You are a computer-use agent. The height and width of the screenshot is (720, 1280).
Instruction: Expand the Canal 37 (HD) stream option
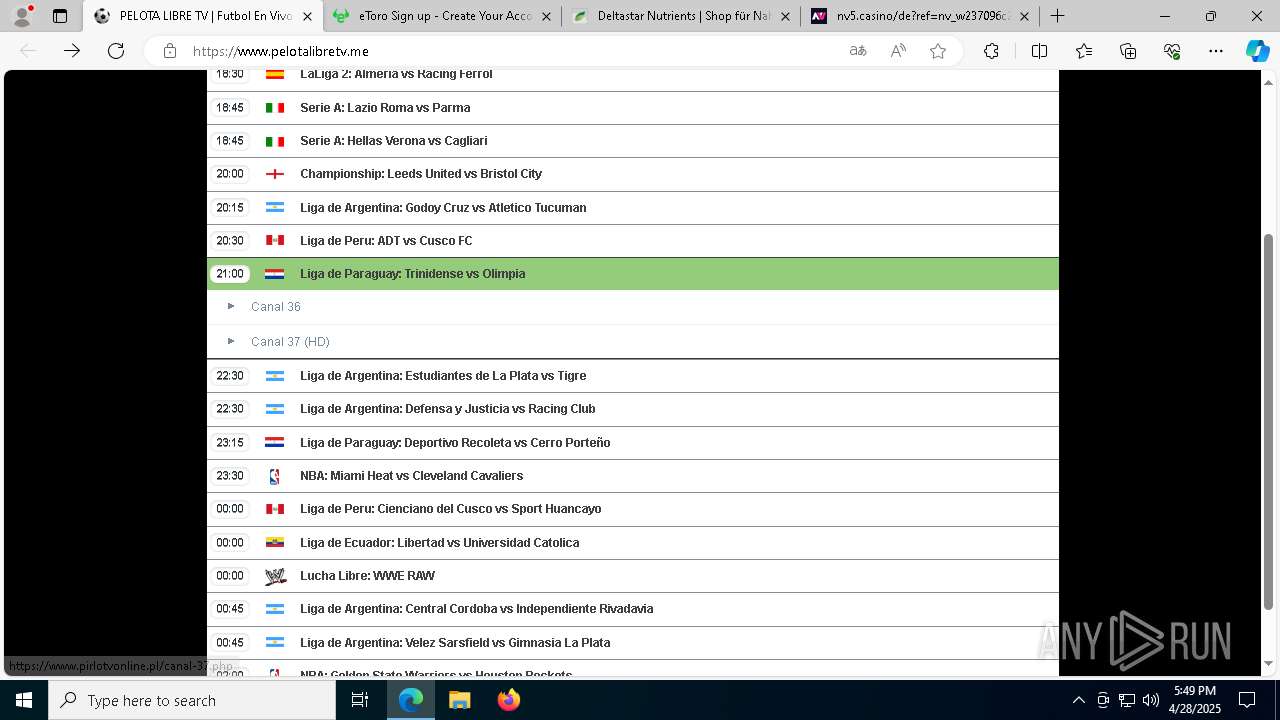pyautogui.click(x=633, y=341)
